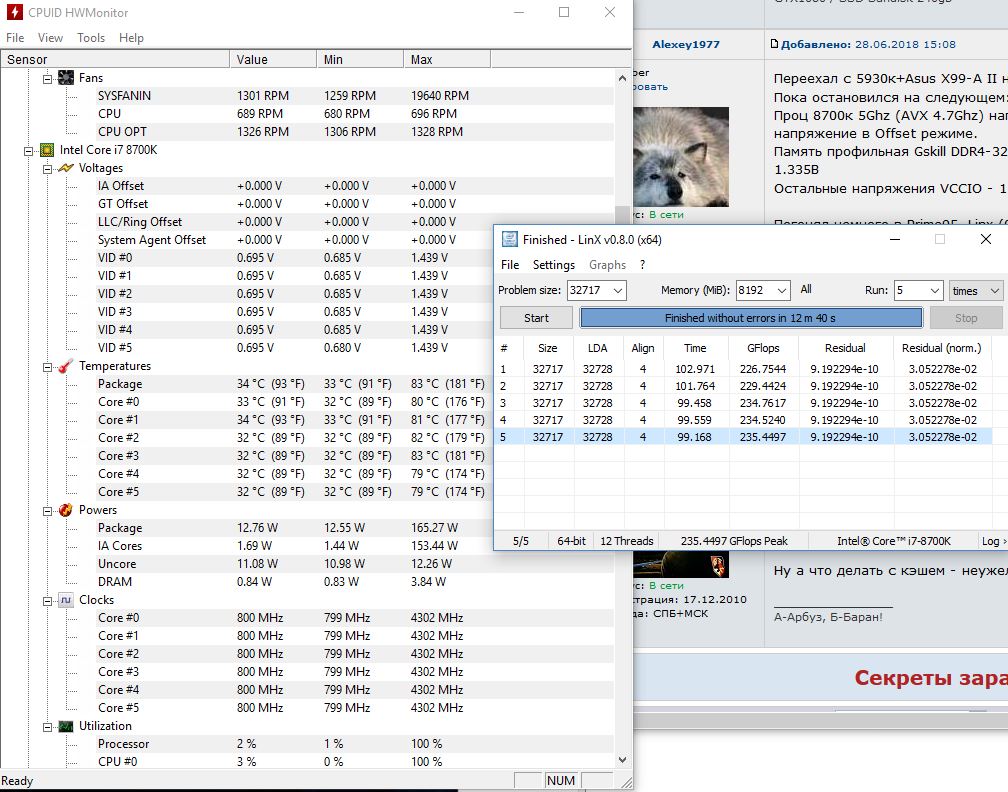
Task: Open LinX Settings menu
Action: 554,265
